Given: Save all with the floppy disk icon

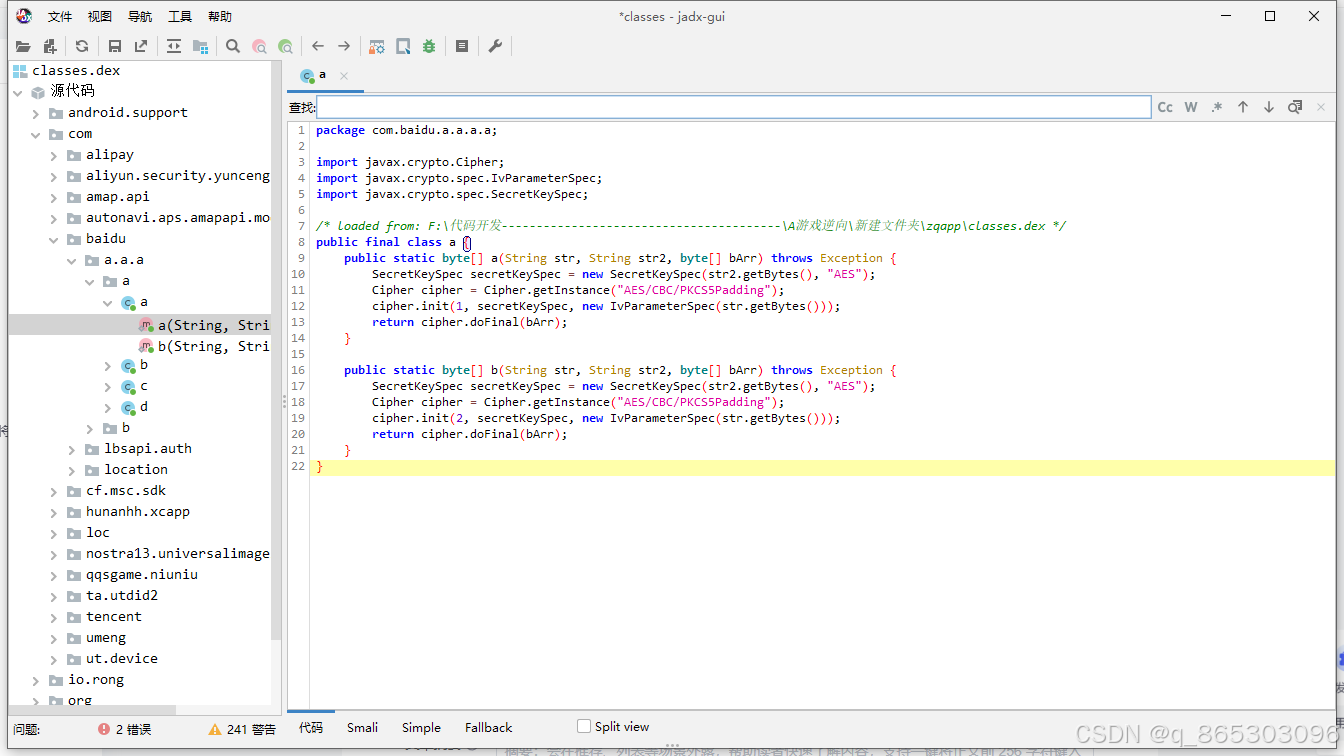Looking at the screenshot, I should click(115, 46).
